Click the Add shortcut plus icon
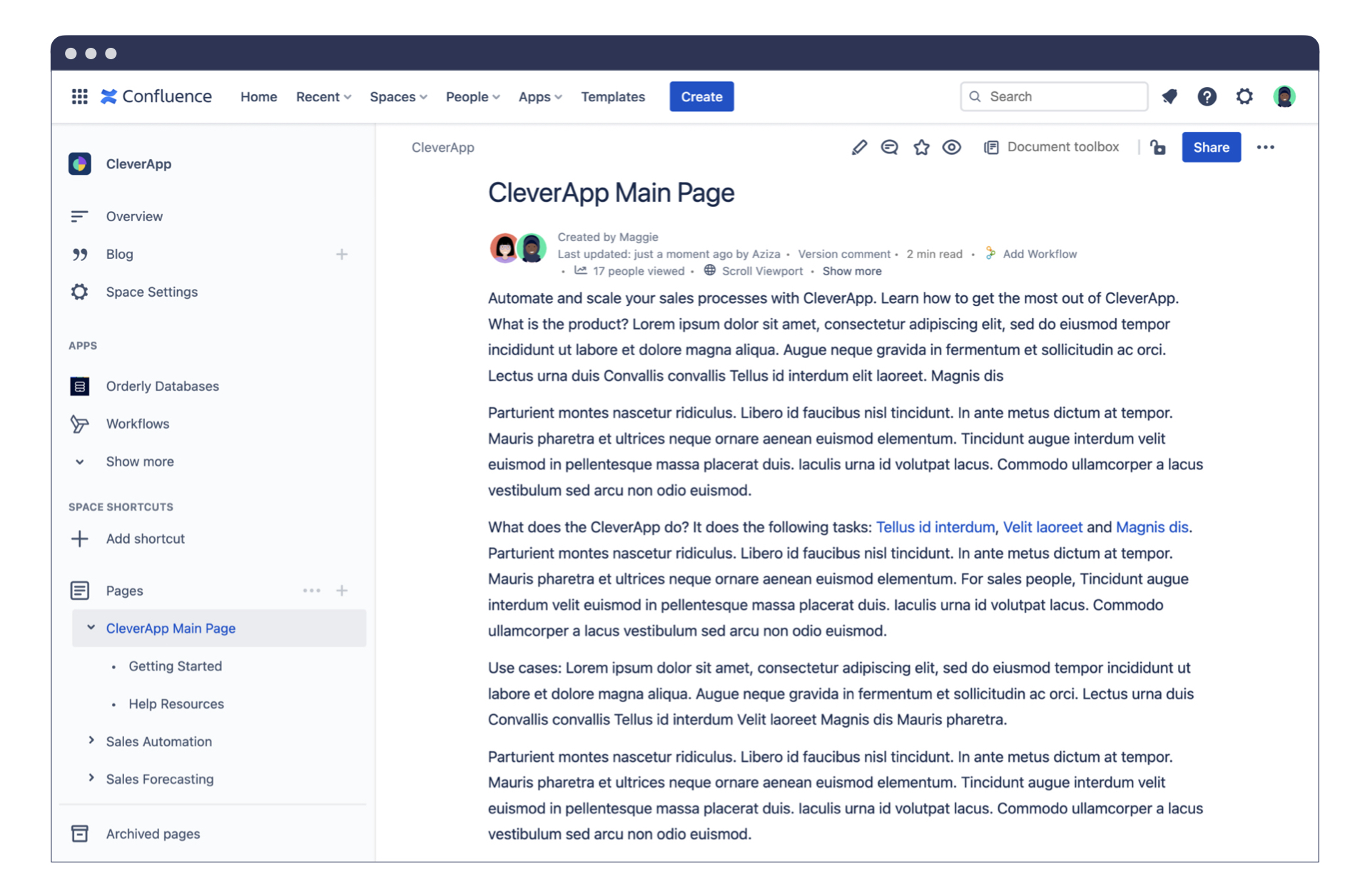This screenshot has width=1370, height=896. 79,539
